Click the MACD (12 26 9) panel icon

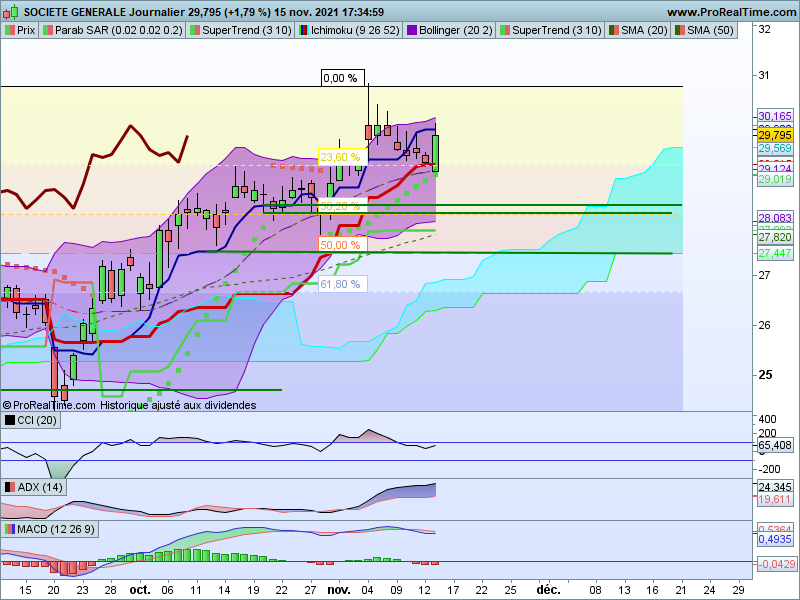pyautogui.click(x=10, y=529)
